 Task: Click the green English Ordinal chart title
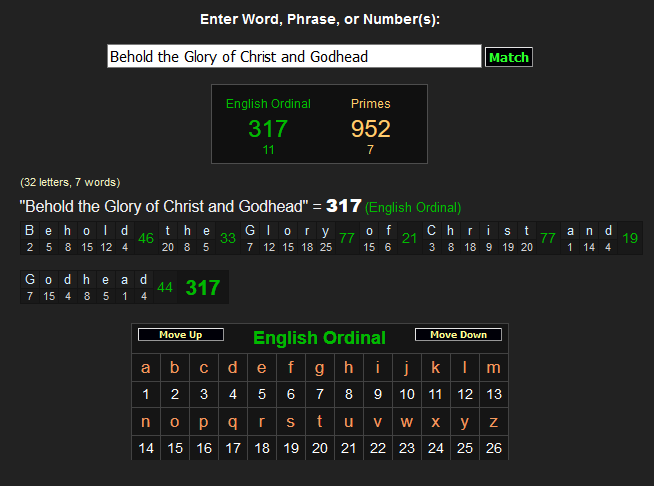coord(319,338)
